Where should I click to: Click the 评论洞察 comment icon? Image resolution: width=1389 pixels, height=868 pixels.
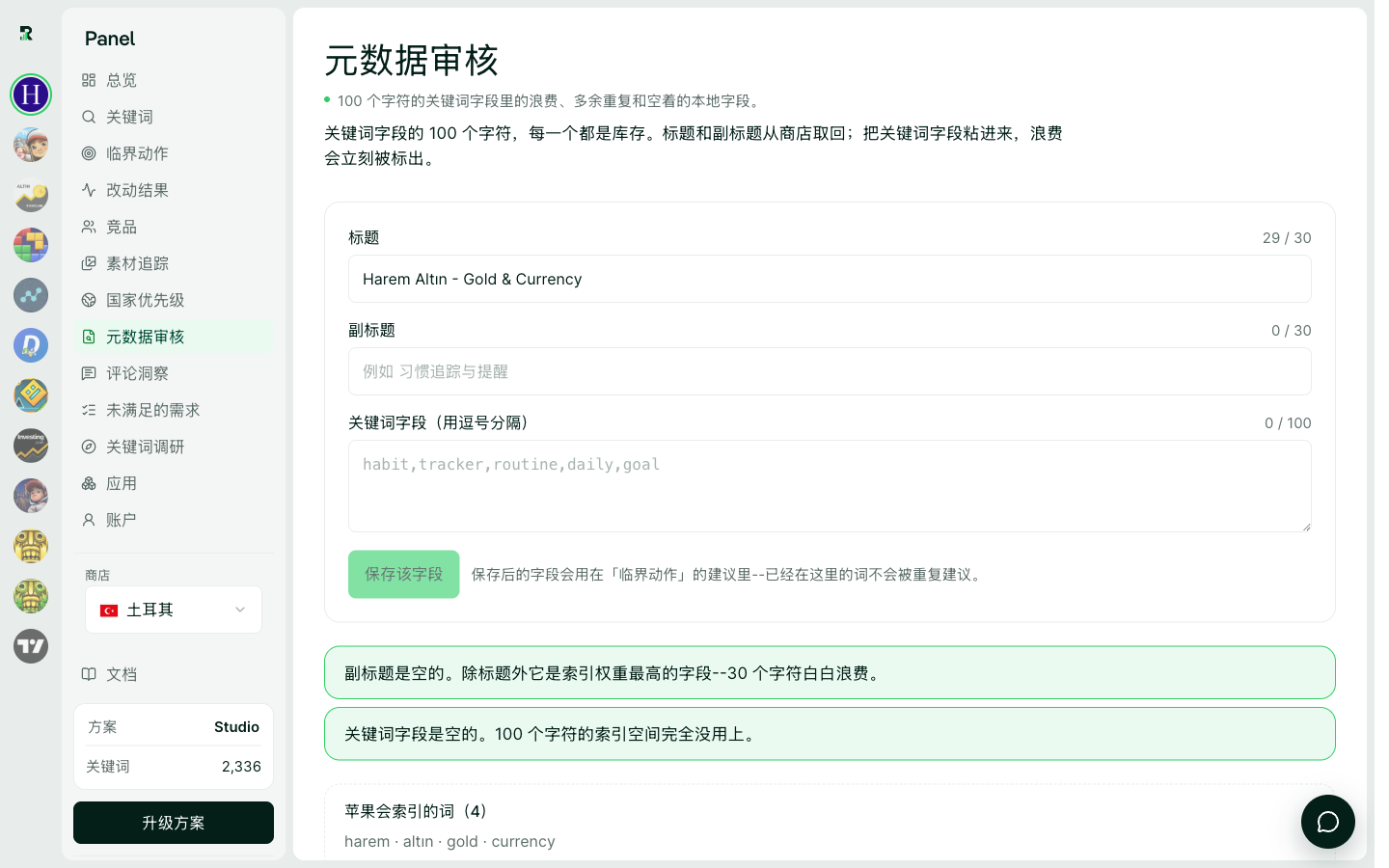pos(89,373)
